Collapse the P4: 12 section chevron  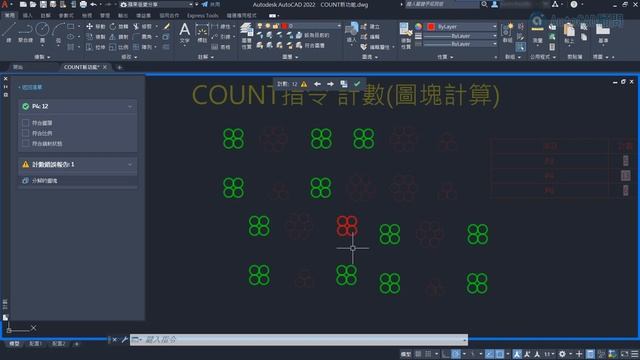[x=130, y=107]
